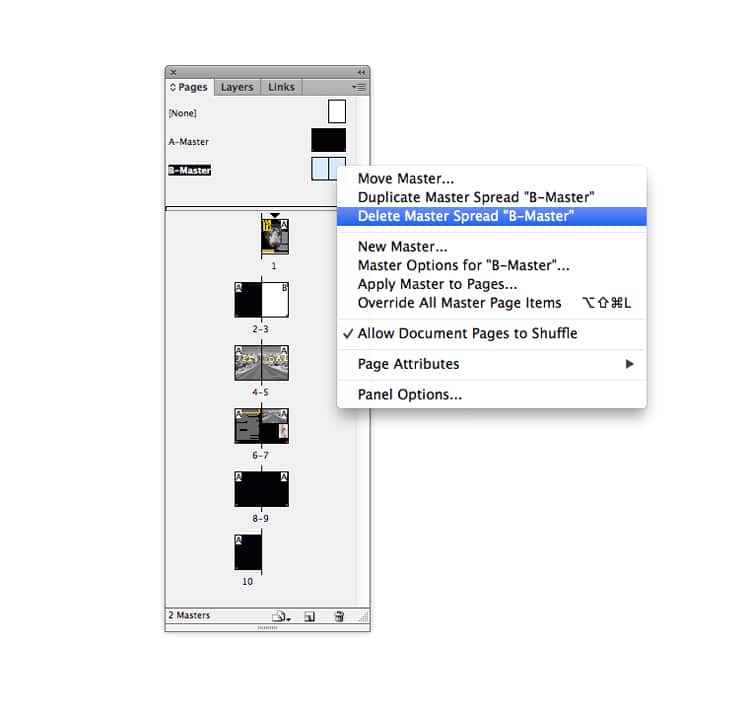Select the spread 4-5 thumbnail

click(x=262, y=363)
